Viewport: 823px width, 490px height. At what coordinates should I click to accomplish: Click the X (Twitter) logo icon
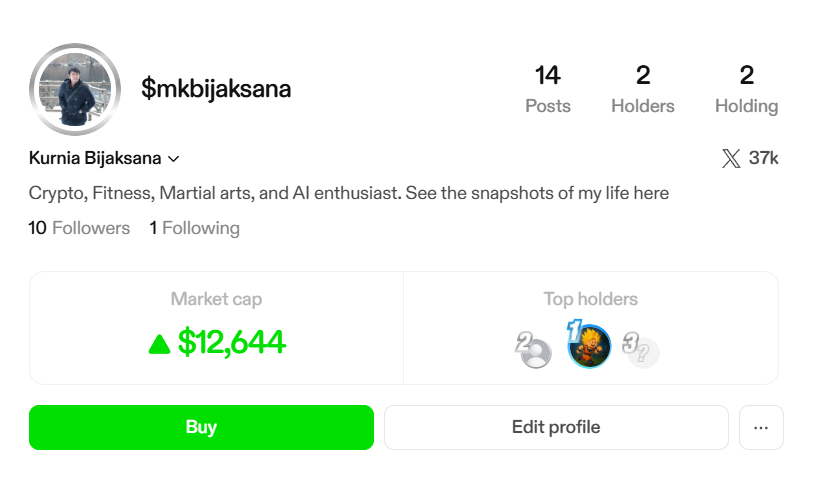point(731,158)
